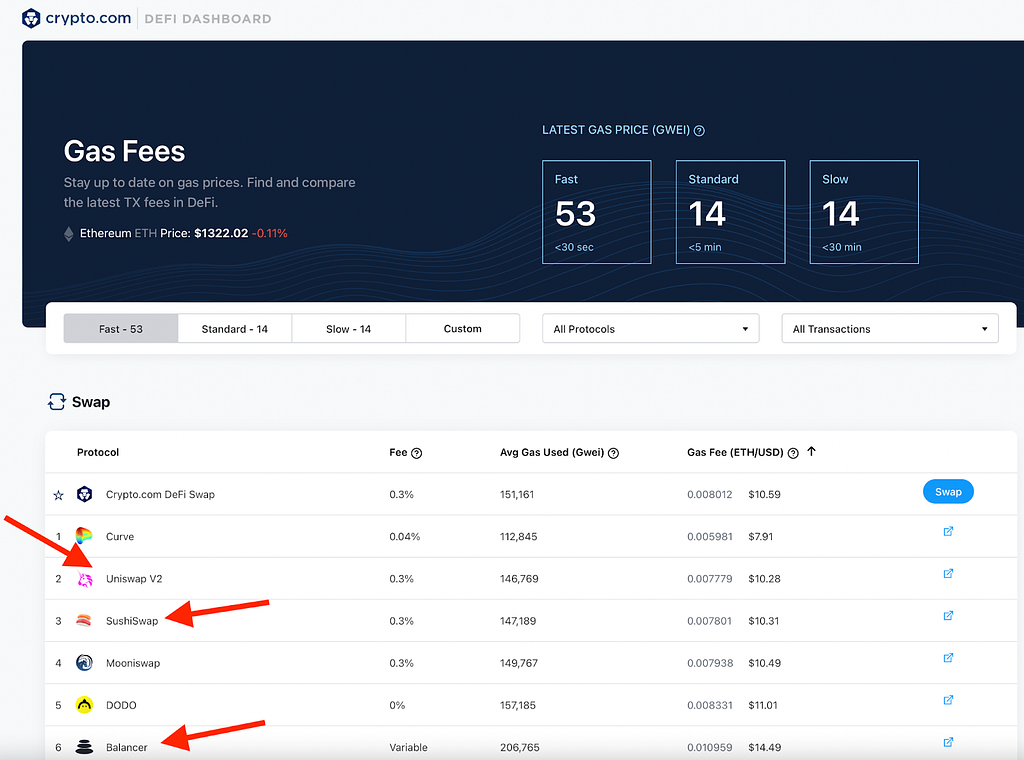Viewport: 1024px width, 760px height.
Task: Select the Standard - 14 speed option
Action: [234, 328]
